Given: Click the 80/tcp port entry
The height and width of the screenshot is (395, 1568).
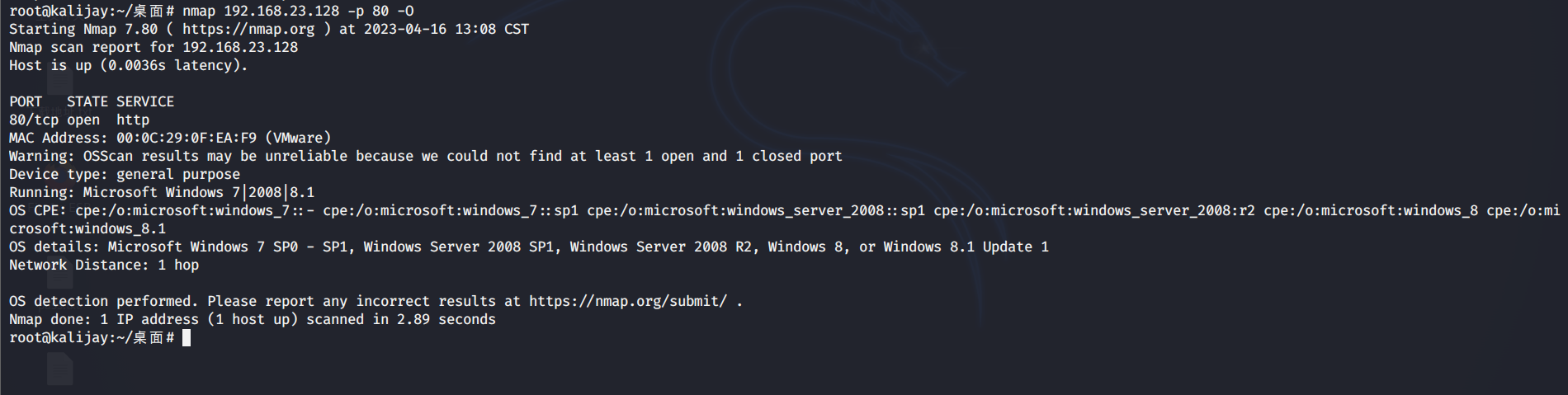Looking at the screenshot, I should tap(34, 120).
